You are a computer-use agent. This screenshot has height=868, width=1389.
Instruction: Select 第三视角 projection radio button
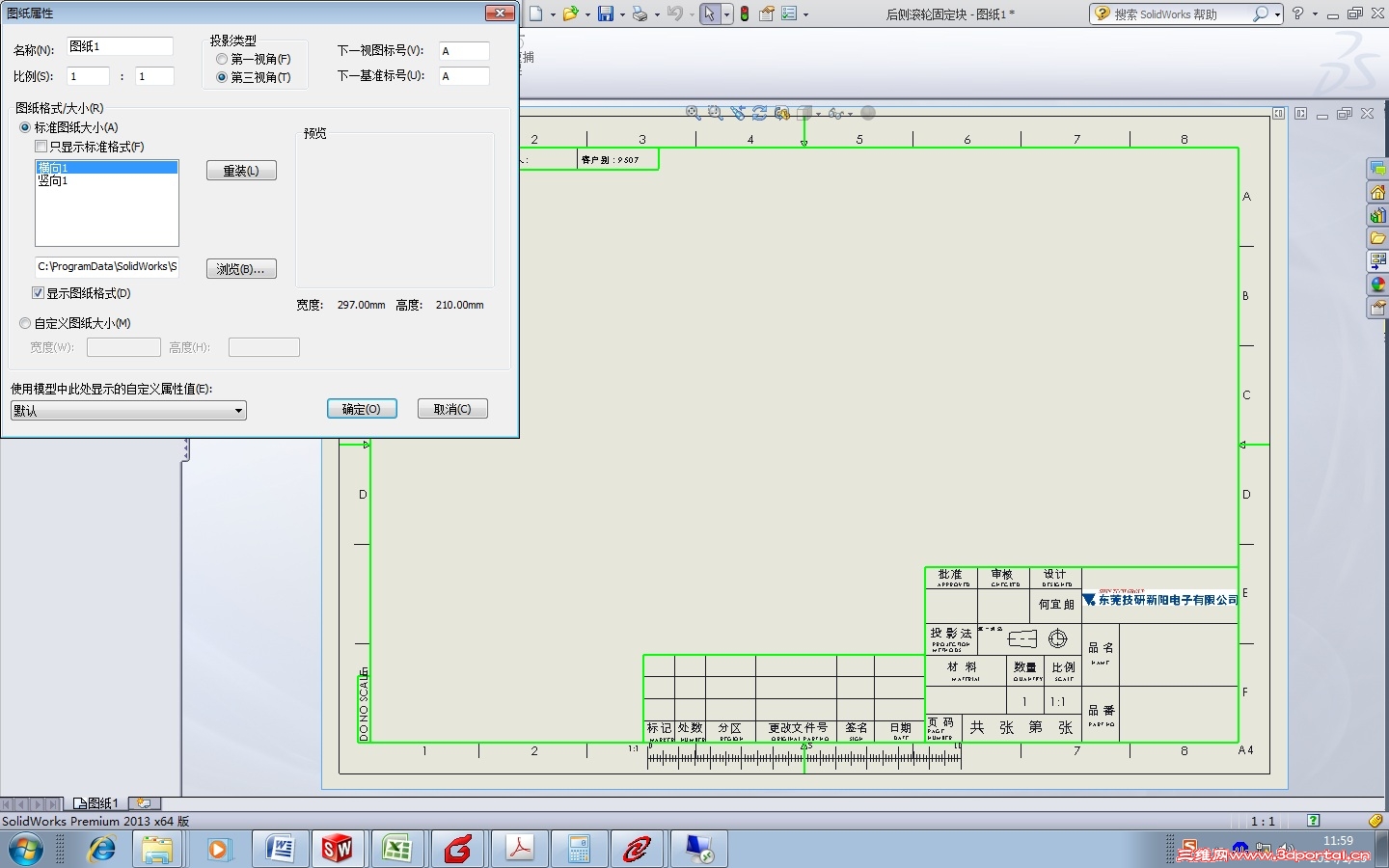[222, 77]
